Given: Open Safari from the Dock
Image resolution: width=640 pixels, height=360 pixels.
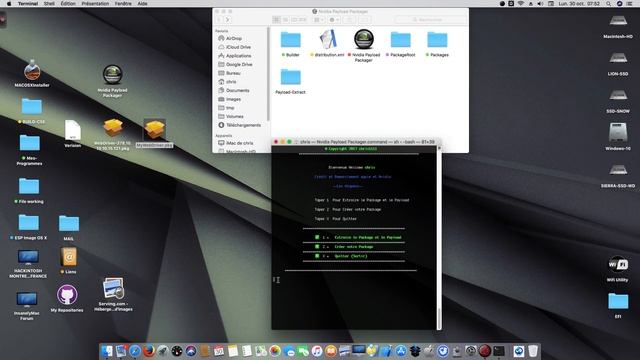Looking at the screenshot, I should pos(135,351).
